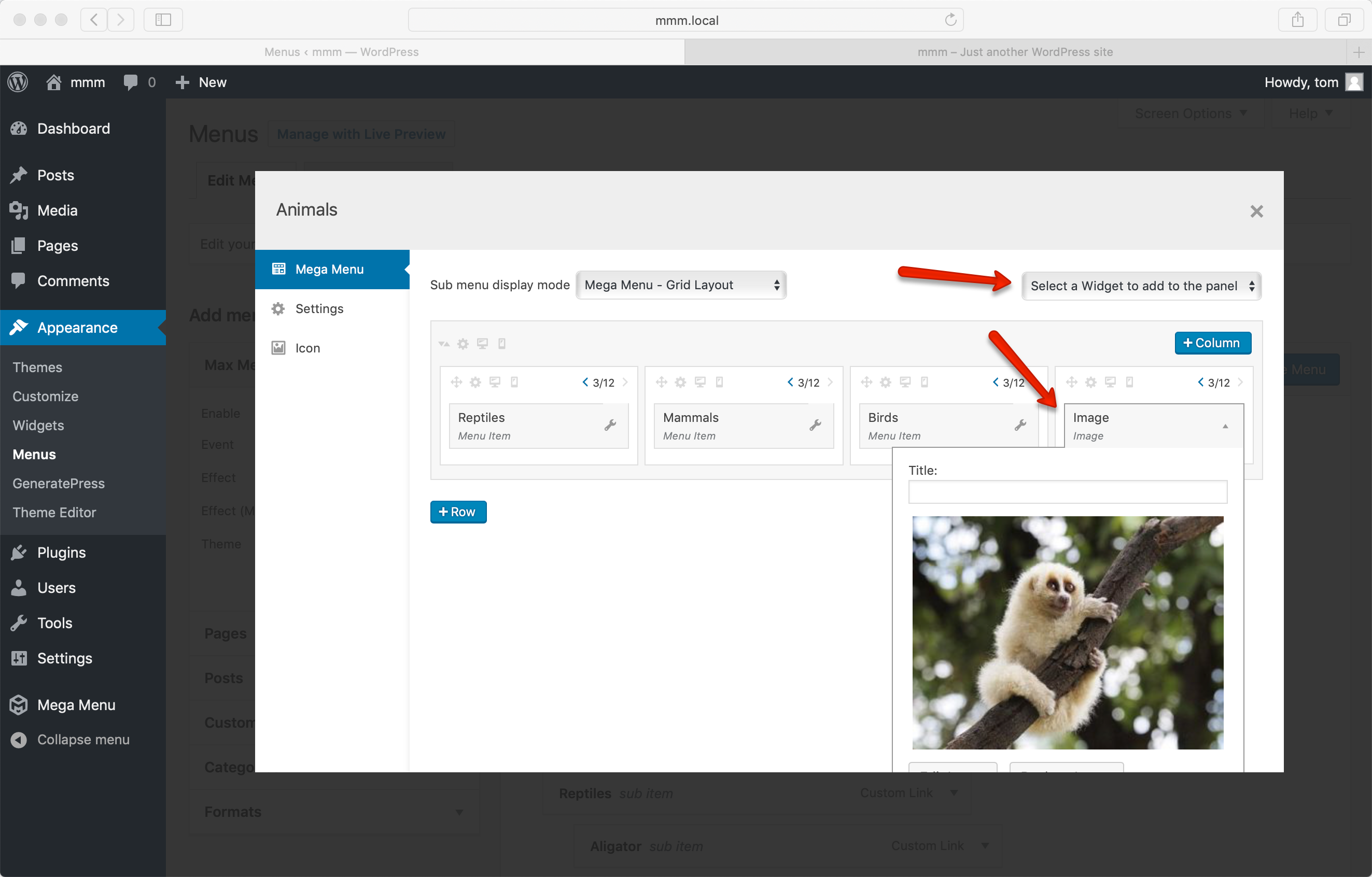Decrease Image column width with left chevron

coord(1200,382)
